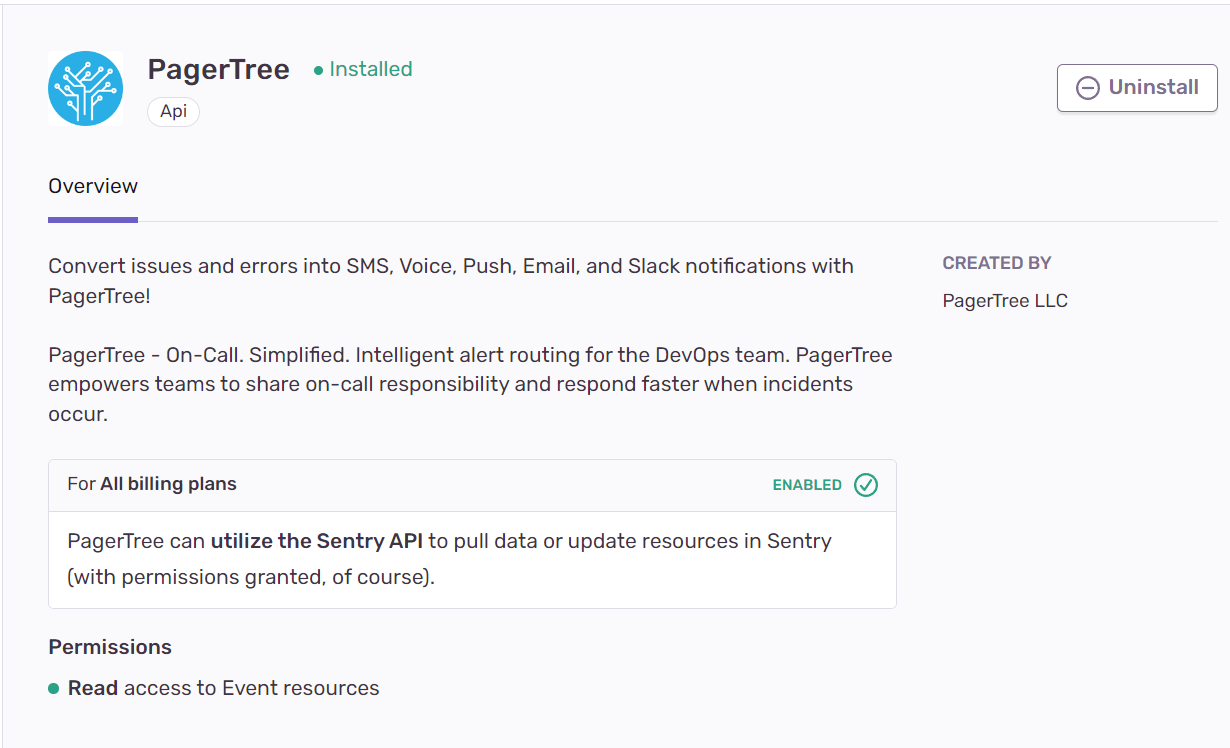1230x748 pixels.
Task: Click the PagerTree logo icon
Action: [85, 88]
